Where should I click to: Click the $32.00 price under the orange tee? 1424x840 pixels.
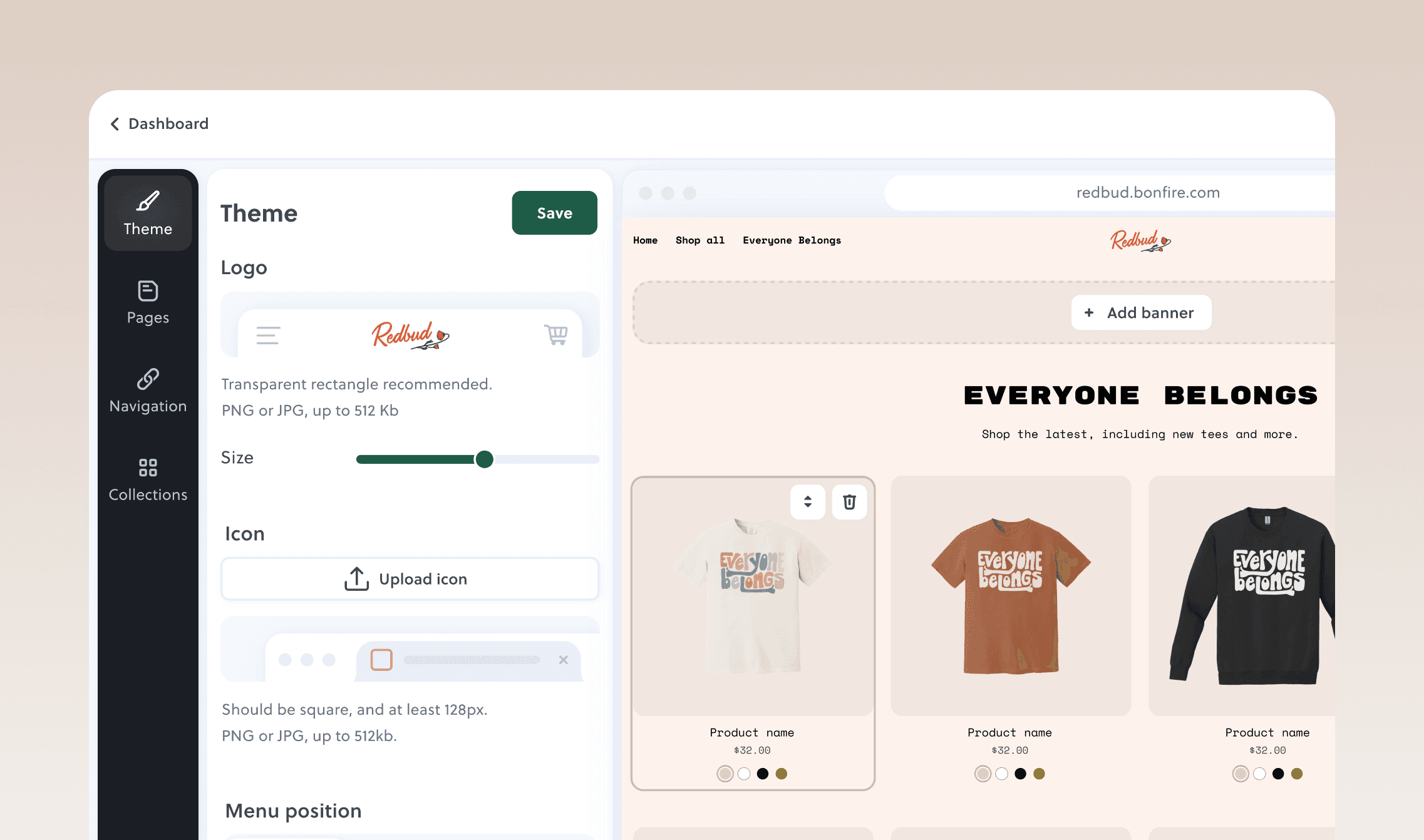pyautogui.click(x=1010, y=750)
